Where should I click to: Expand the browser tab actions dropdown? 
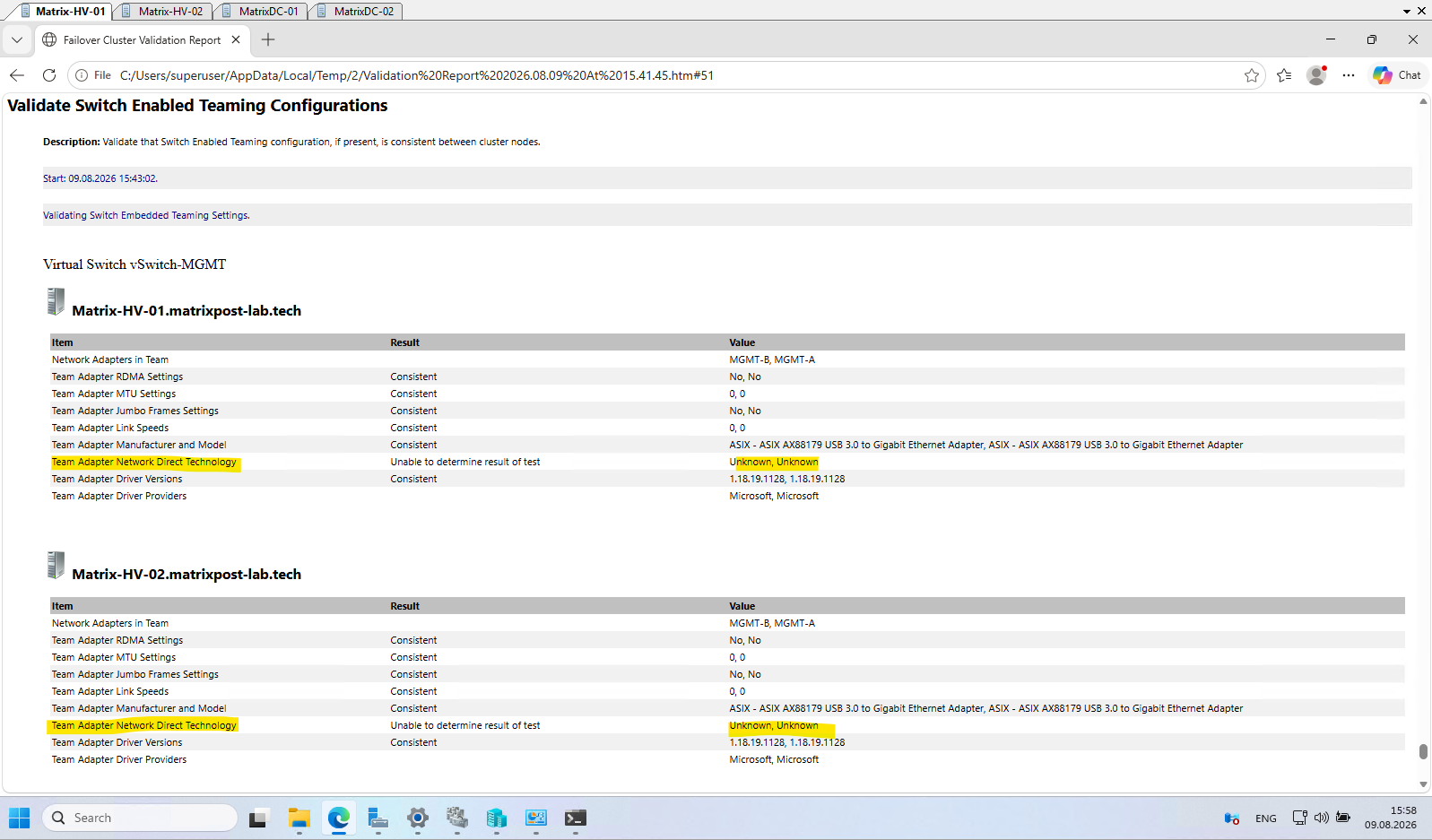17,39
